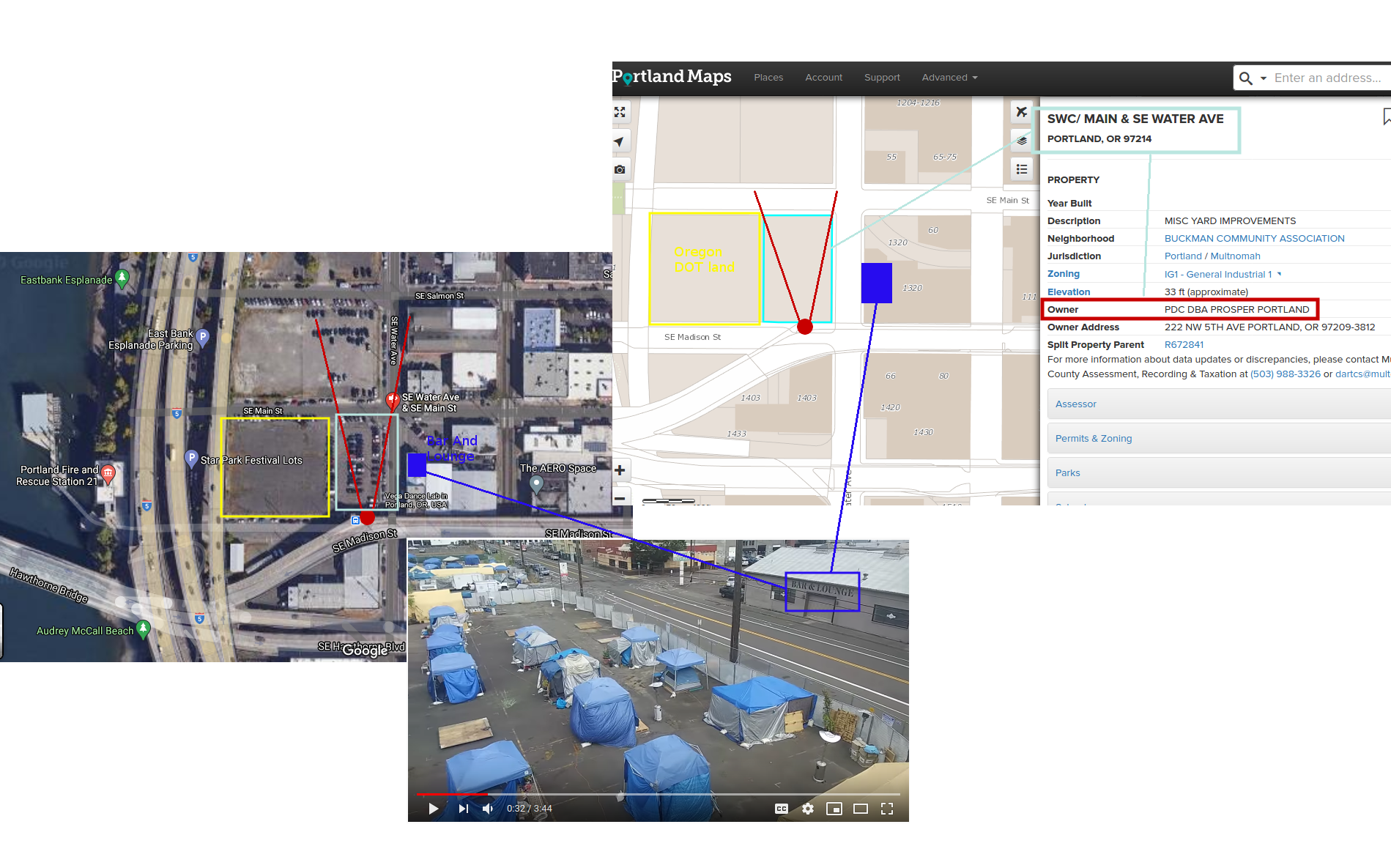Skip to next video
The image size is (1391, 868).
(x=463, y=809)
